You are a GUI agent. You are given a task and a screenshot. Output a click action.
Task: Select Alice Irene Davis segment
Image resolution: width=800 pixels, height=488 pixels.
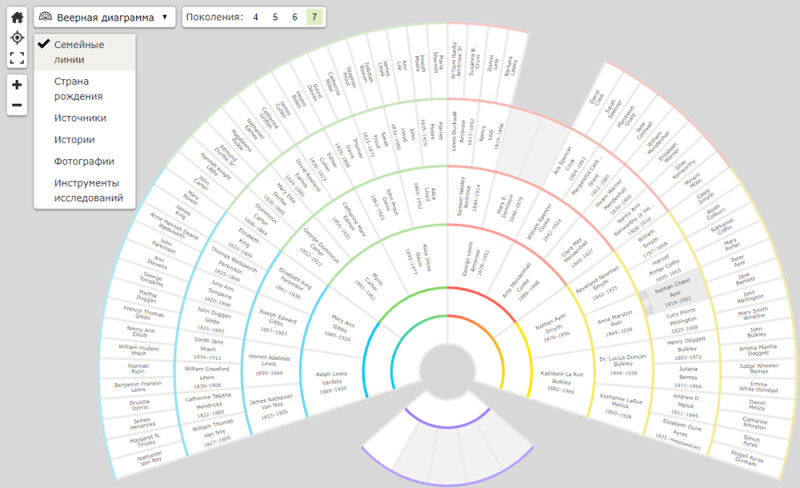coord(418,259)
